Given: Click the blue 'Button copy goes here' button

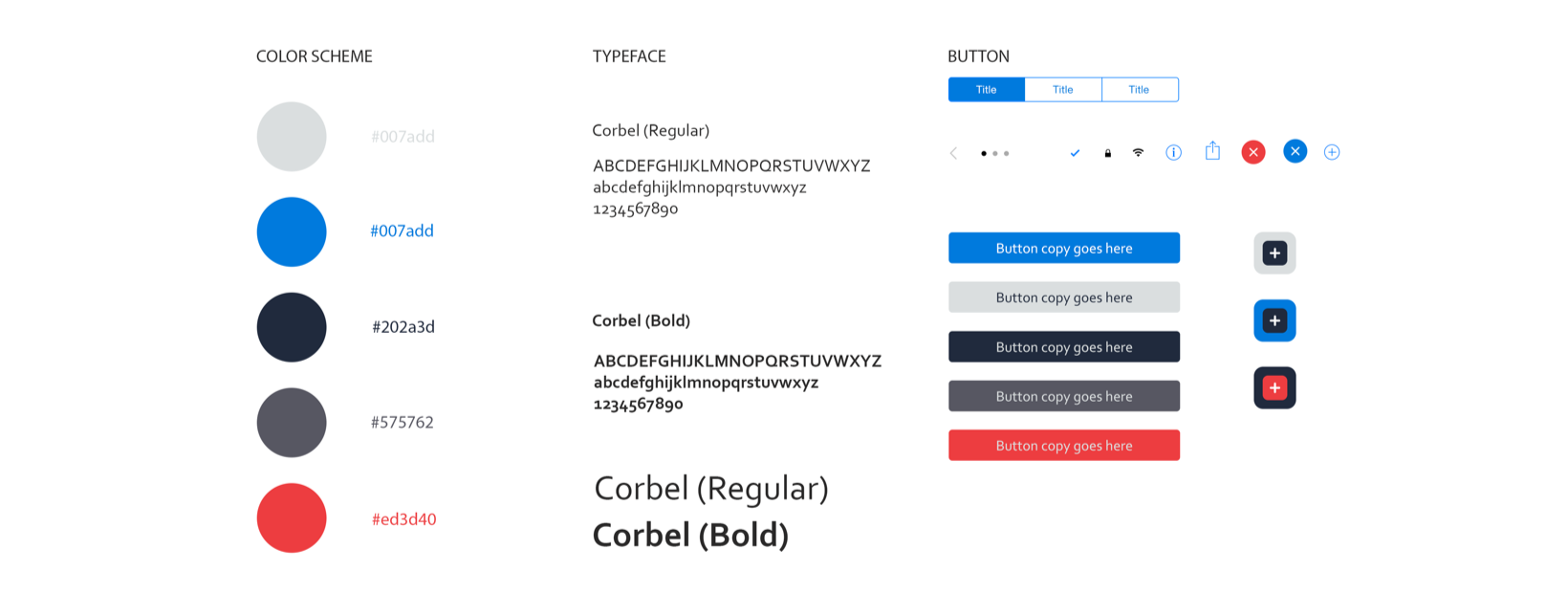Looking at the screenshot, I should [x=1064, y=248].
